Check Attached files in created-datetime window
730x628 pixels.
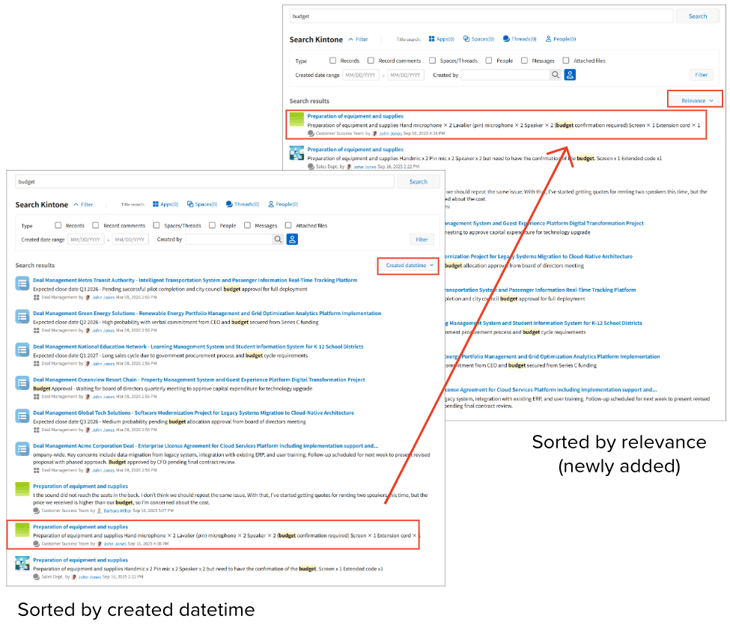point(288,225)
